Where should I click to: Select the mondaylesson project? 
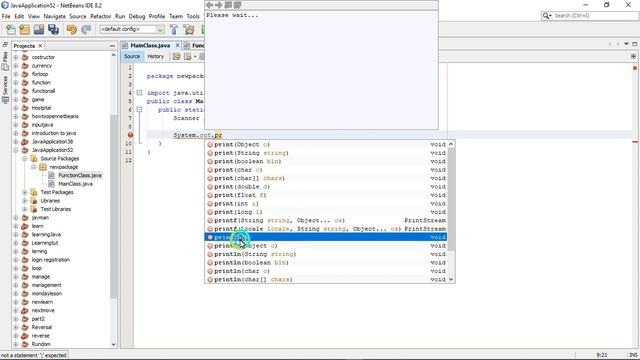click(47, 293)
